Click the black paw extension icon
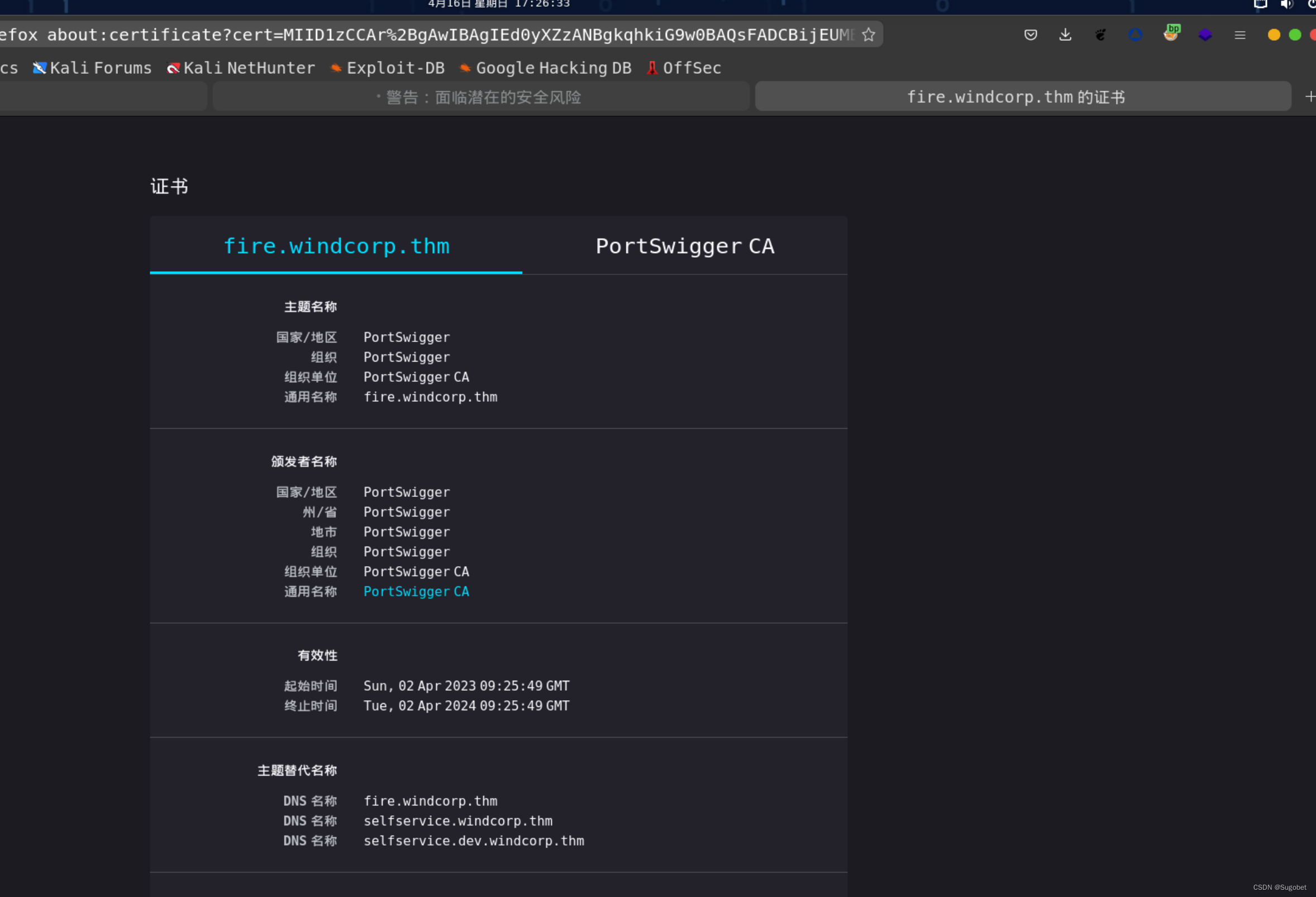Image resolution: width=1316 pixels, height=897 pixels. coord(1100,35)
